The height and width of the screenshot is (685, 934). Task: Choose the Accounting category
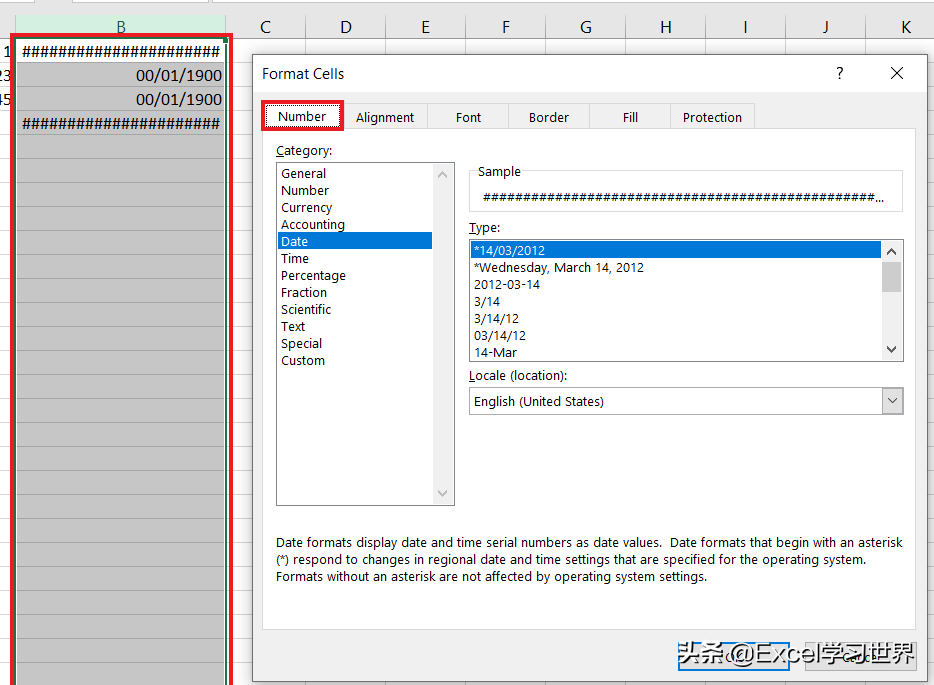(355, 225)
